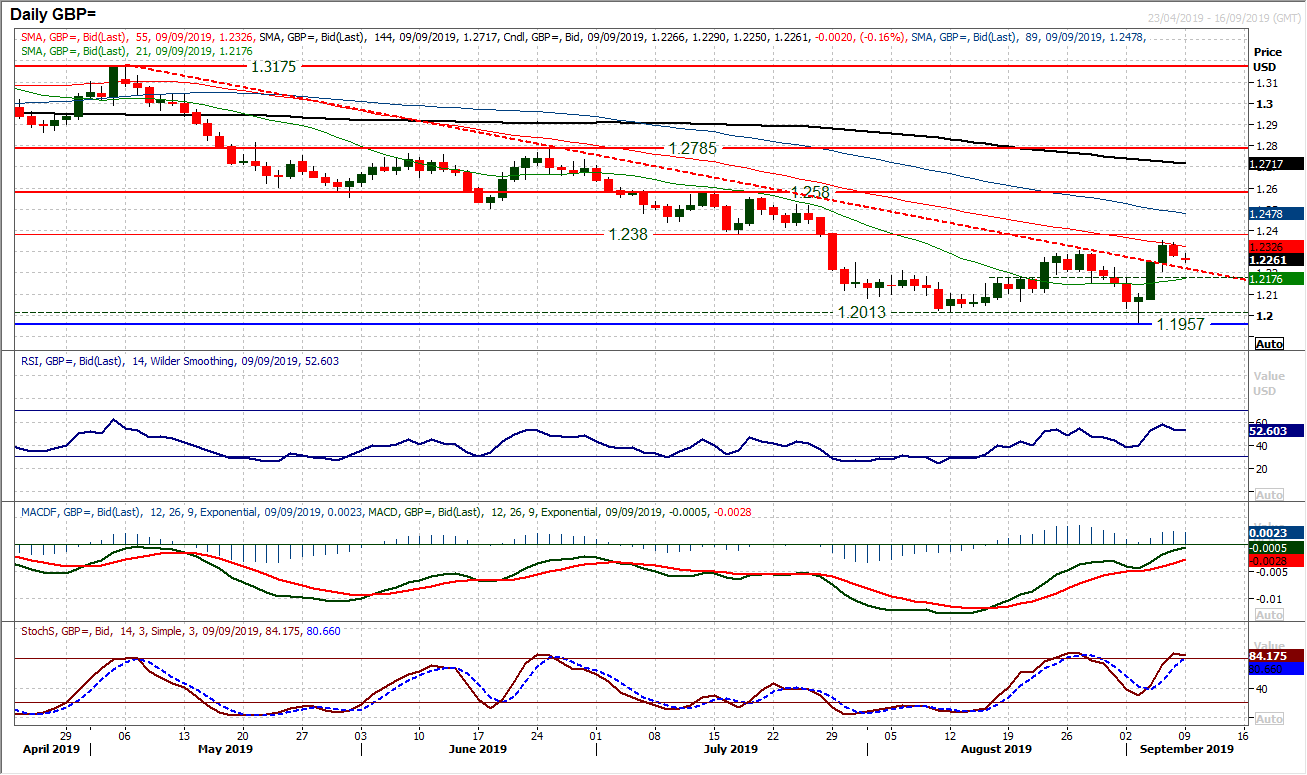The image size is (1307, 775).
Task: Click the 1.238 level label
Action: (x=629, y=234)
